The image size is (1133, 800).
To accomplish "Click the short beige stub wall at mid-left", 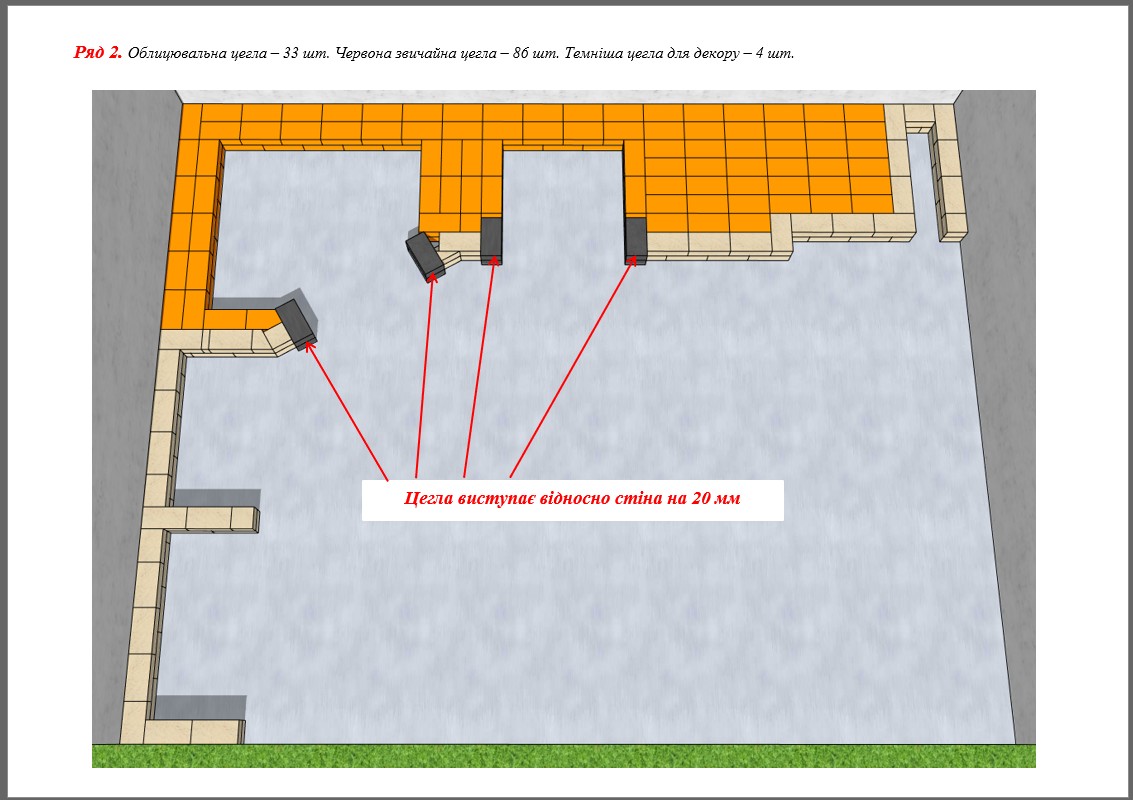I will coord(212,518).
